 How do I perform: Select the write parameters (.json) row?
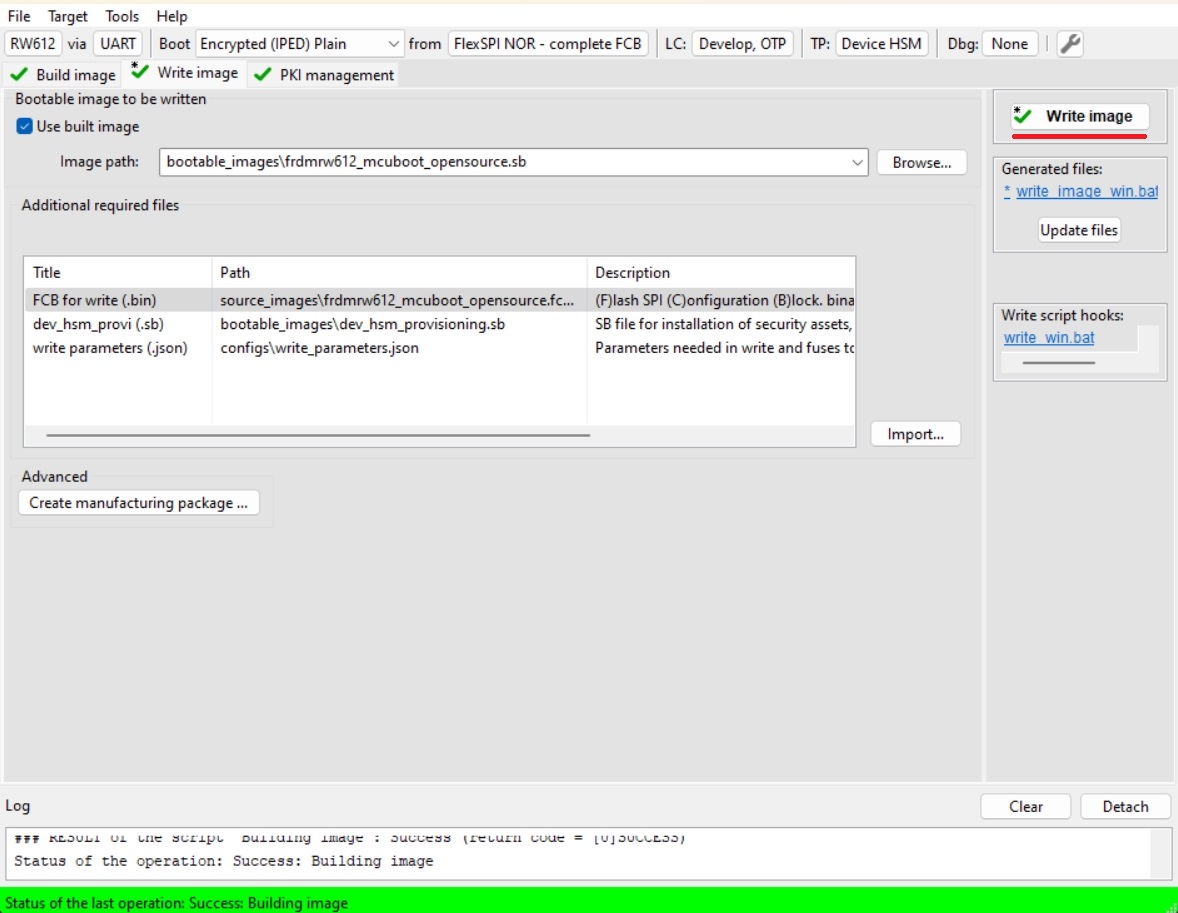[x=439, y=348]
